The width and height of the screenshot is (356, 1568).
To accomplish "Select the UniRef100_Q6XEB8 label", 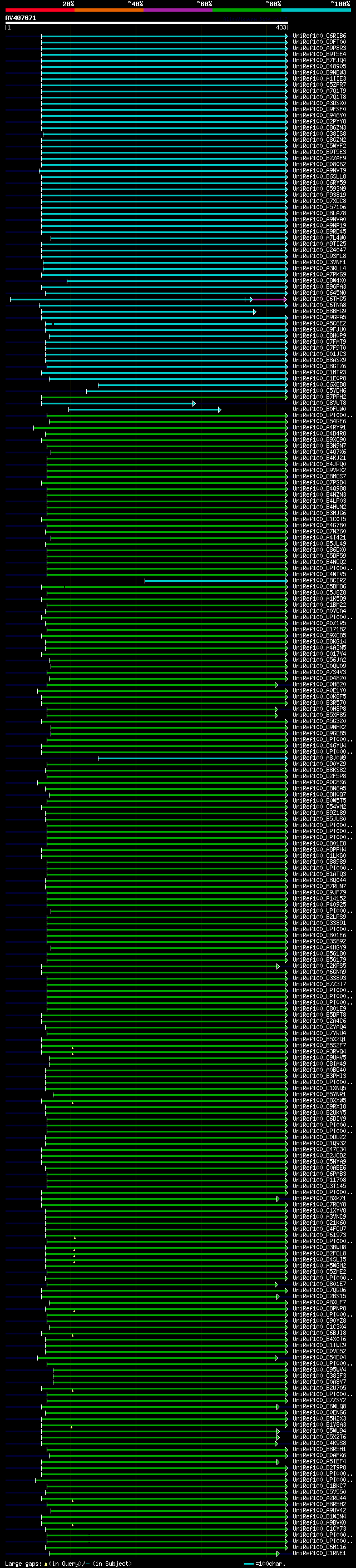I will (x=319, y=385).
